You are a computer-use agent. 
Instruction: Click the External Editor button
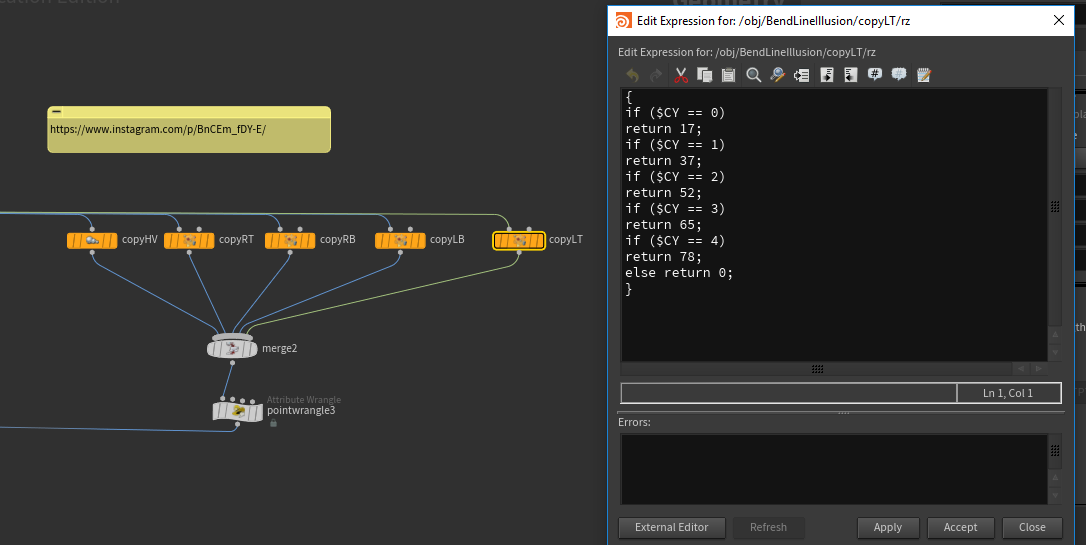pos(671,527)
